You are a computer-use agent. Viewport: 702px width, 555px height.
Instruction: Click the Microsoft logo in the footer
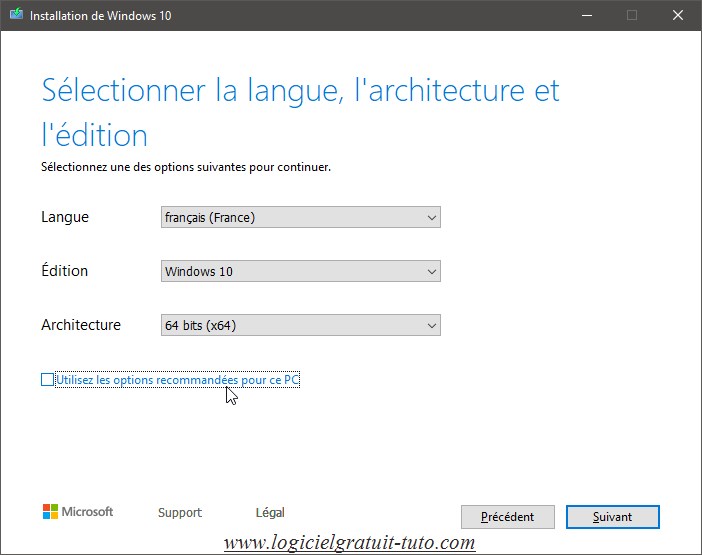[x=78, y=512]
